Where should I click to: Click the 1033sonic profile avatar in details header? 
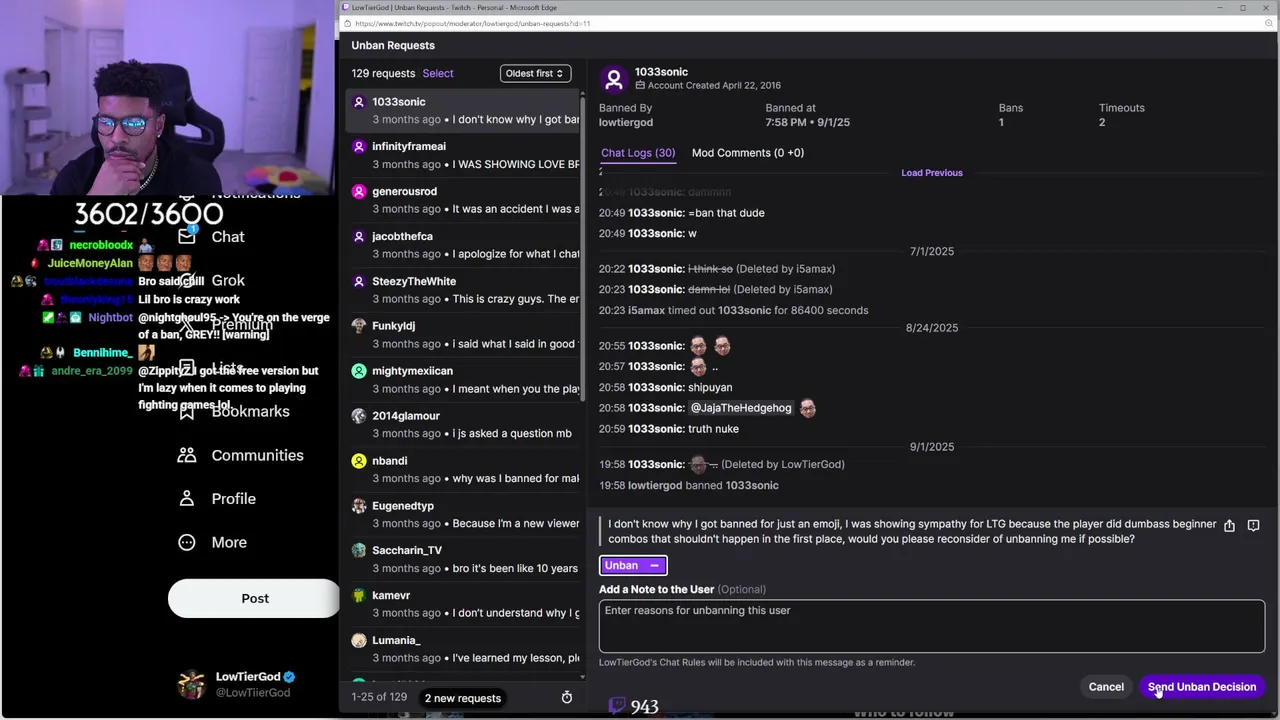coord(614,79)
